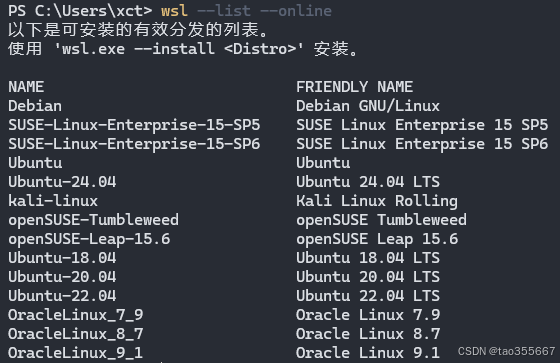
Task: Click the '--list' argument text
Action: point(224,11)
